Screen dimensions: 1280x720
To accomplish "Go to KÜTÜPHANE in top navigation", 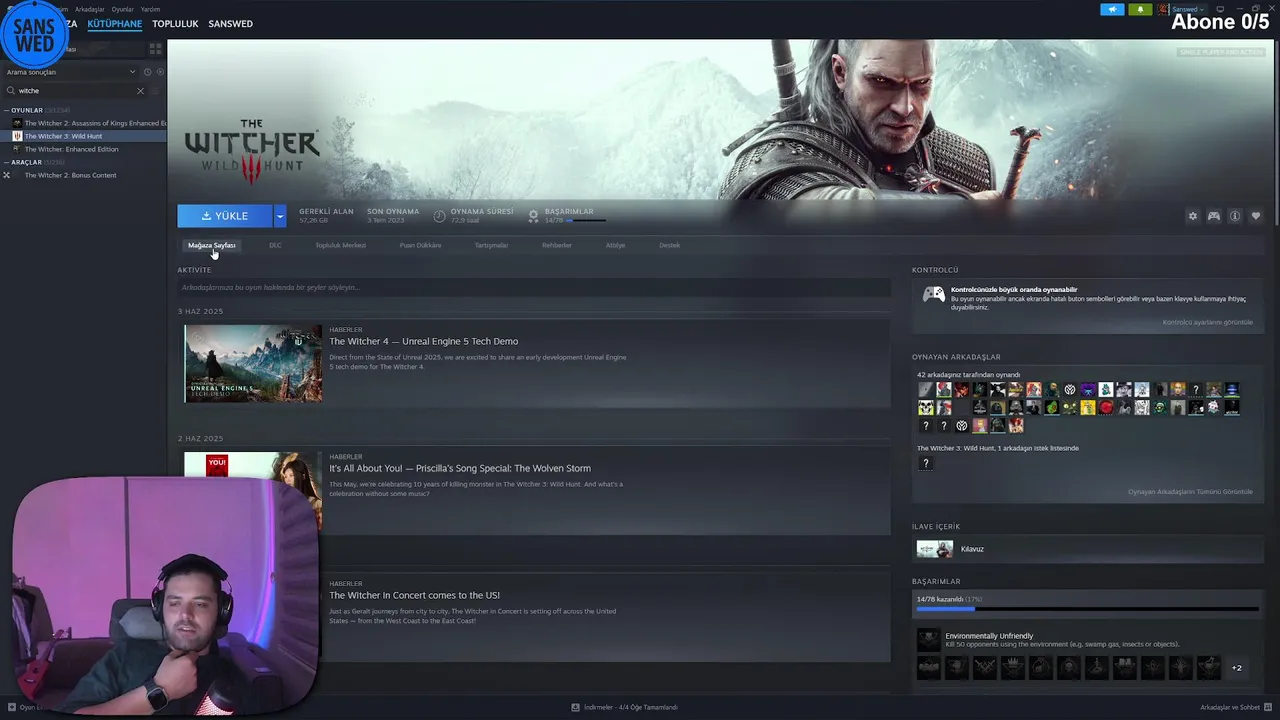I will pos(114,23).
